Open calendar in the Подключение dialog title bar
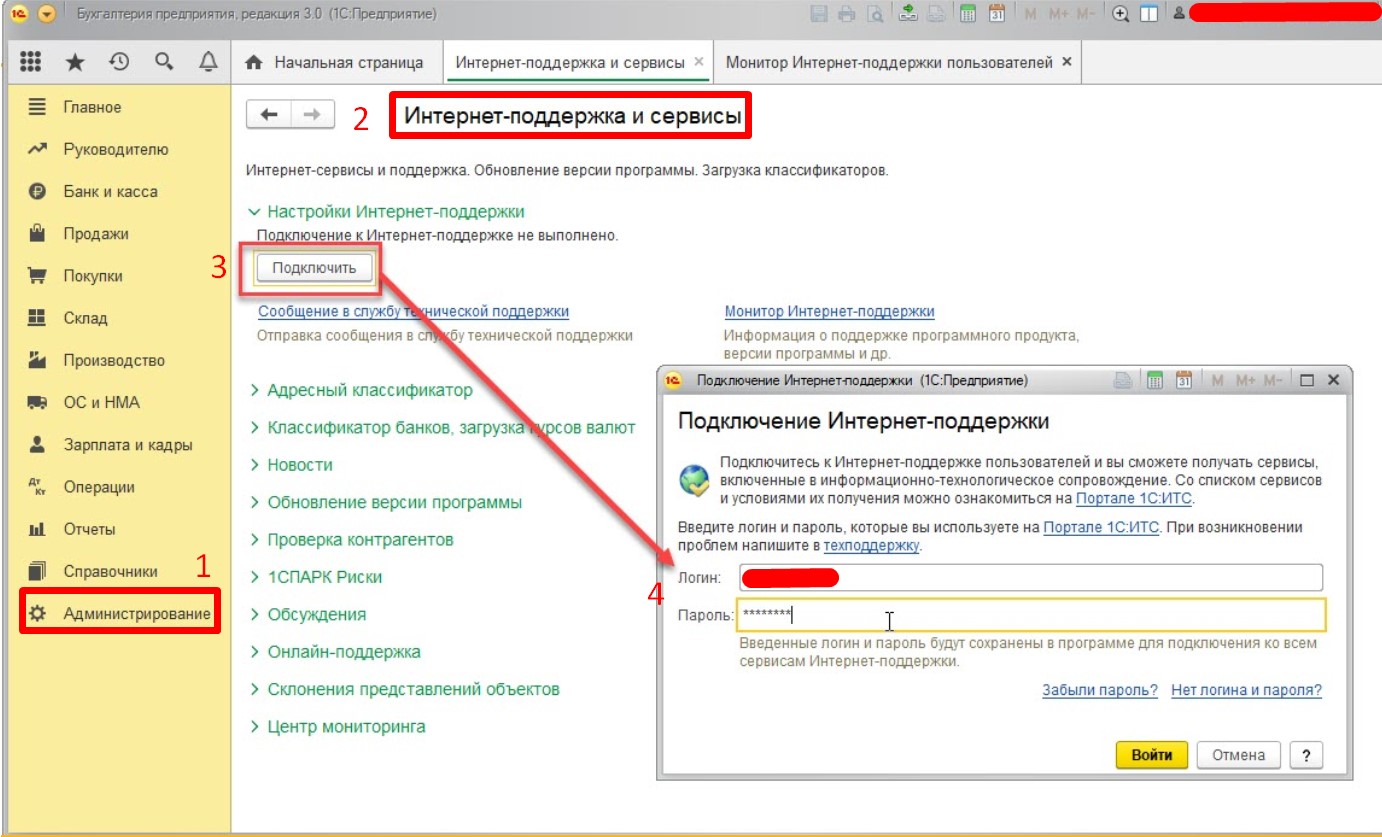 click(1184, 381)
